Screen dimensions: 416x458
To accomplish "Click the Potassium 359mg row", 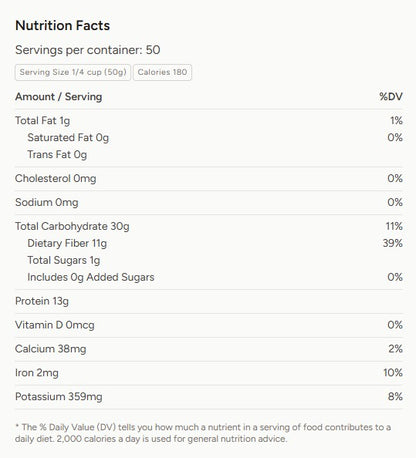I will (x=209, y=397).
